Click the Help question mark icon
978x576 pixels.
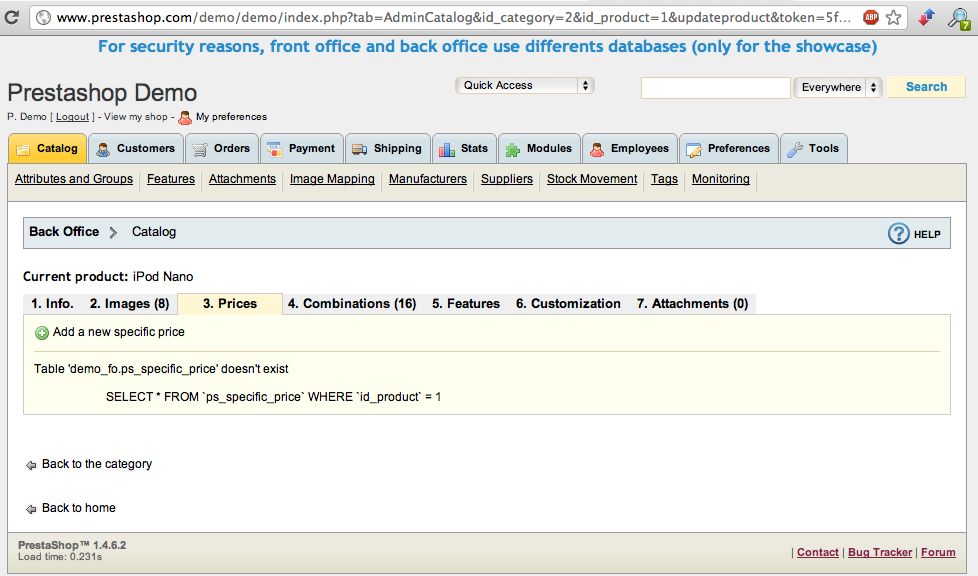click(898, 234)
